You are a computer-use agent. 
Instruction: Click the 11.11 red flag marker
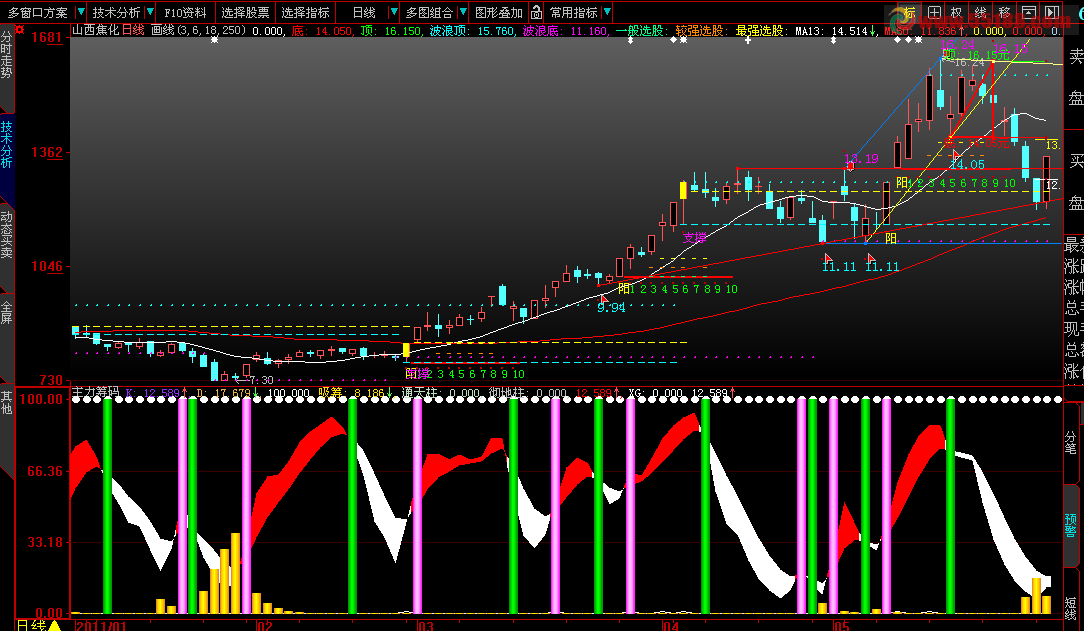[x=828, y=258]
